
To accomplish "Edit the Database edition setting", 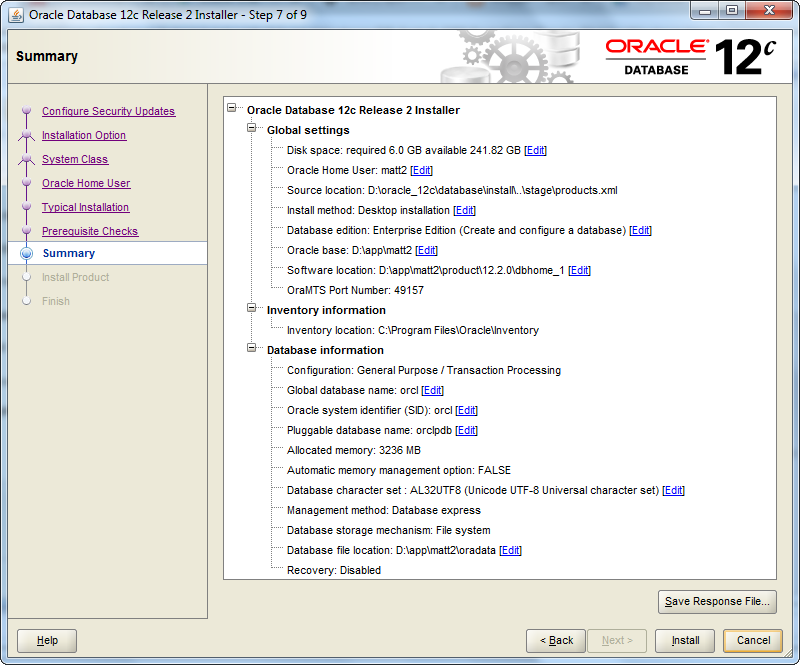I will (x=640, y=230).
